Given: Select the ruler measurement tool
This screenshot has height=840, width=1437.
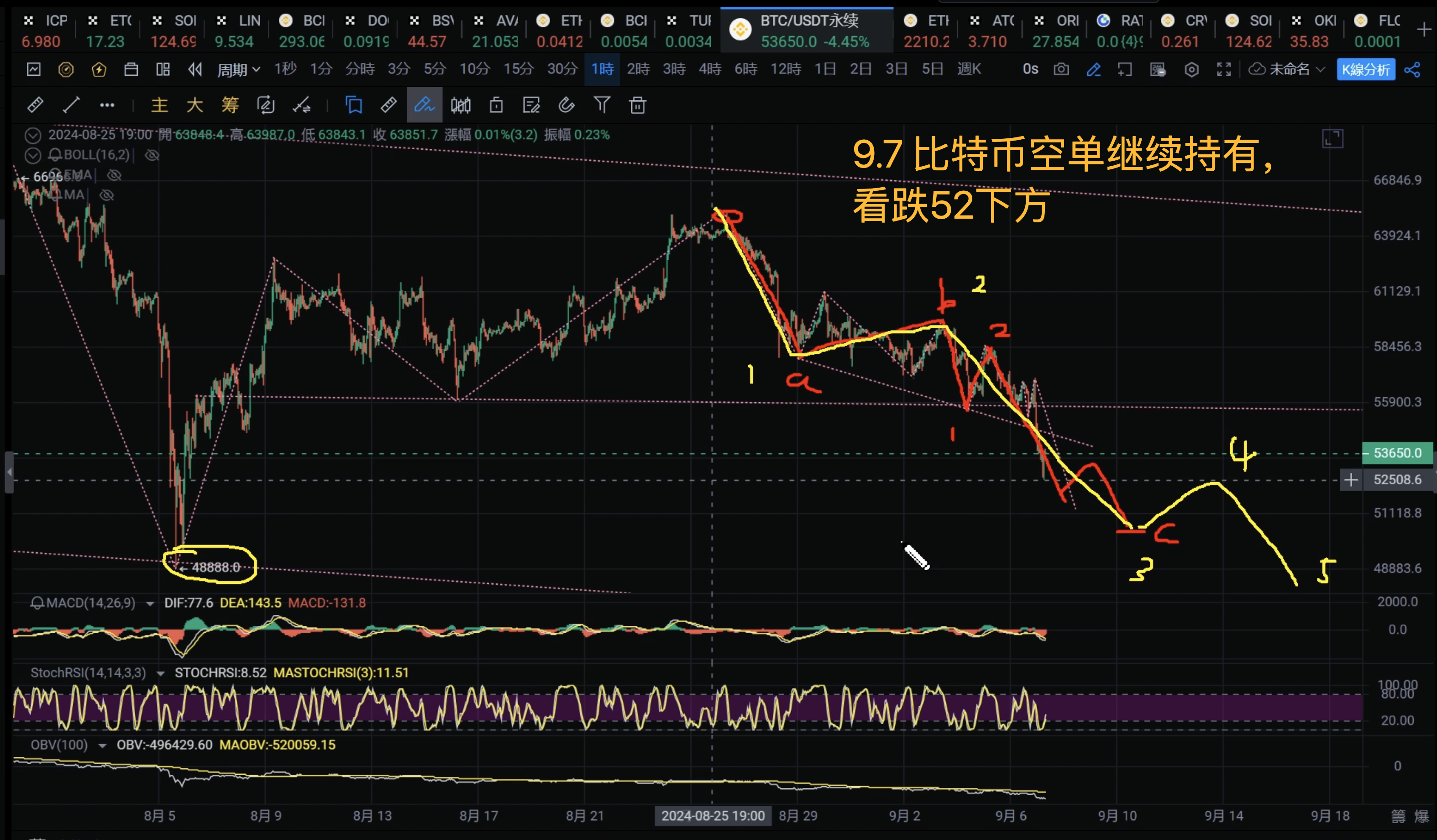Looking at the screenshot, I should [x=388, y=105].
